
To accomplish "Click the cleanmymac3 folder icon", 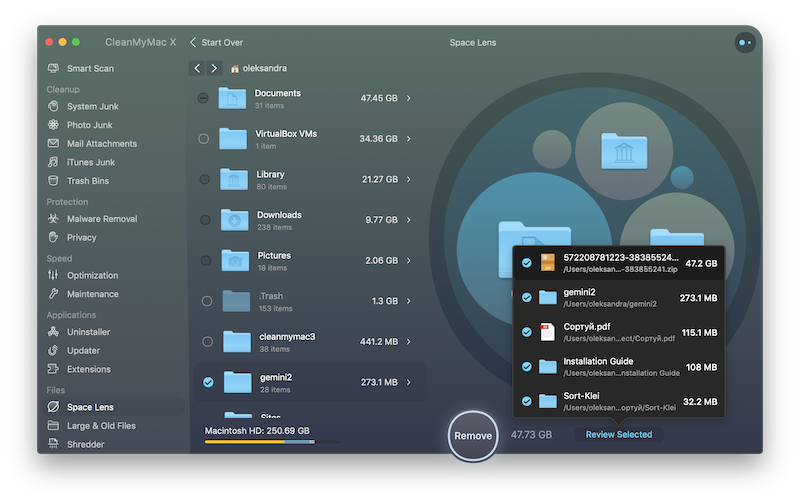I will [237, 341].
